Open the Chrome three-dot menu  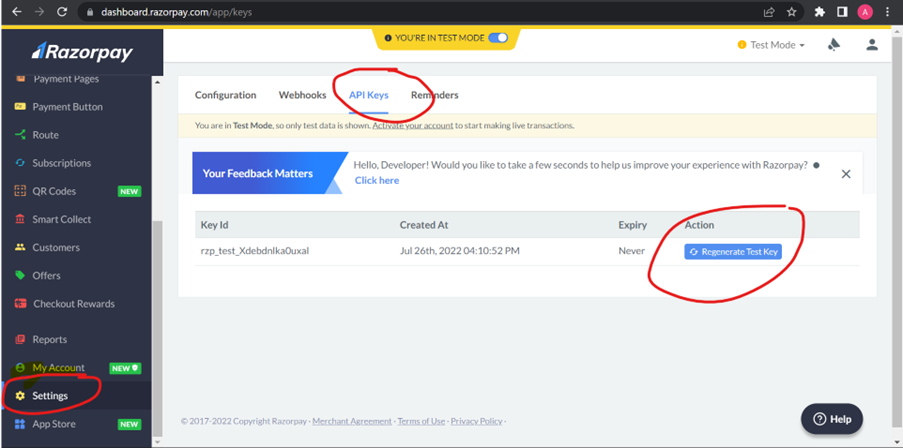point(887,12)
